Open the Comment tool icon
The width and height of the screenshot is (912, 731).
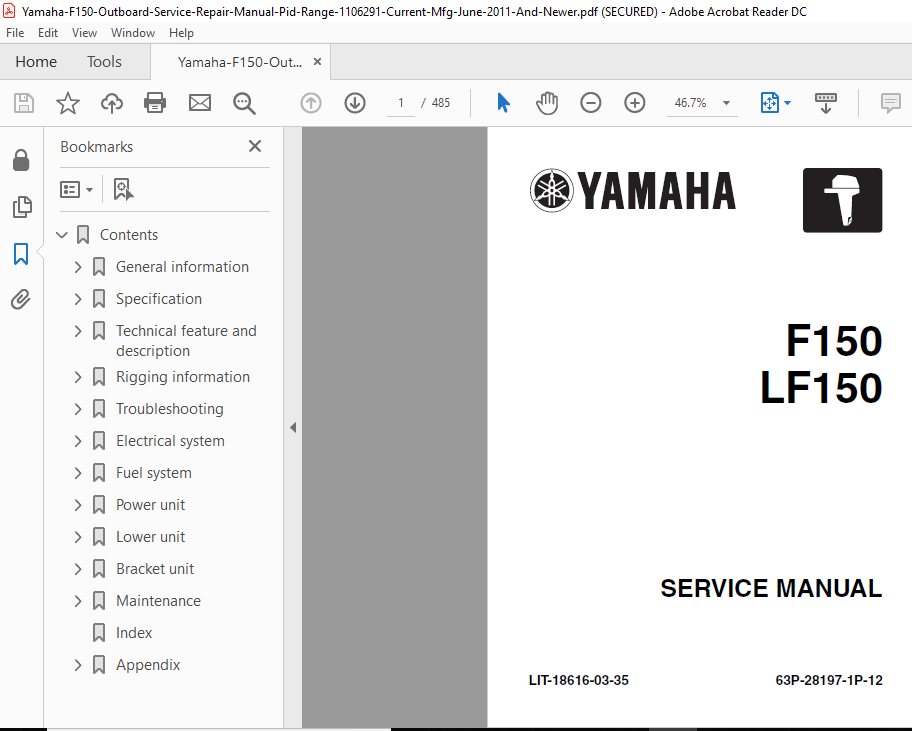coord(890,103)
